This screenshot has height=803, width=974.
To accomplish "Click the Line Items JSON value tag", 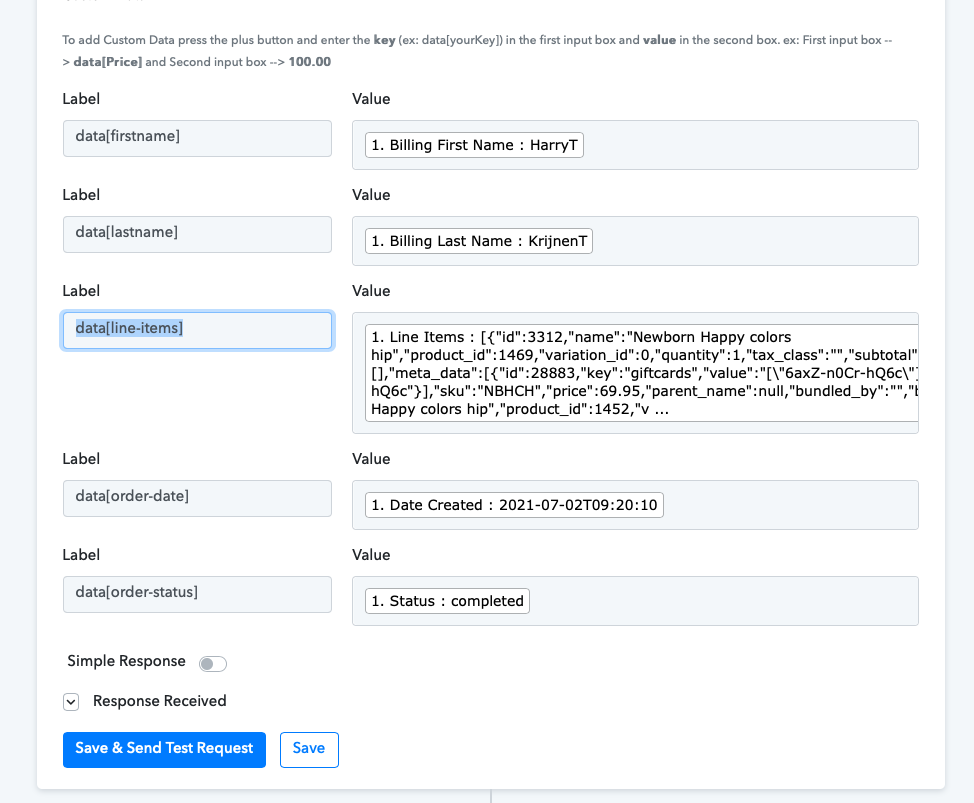I will coord(642,373).
